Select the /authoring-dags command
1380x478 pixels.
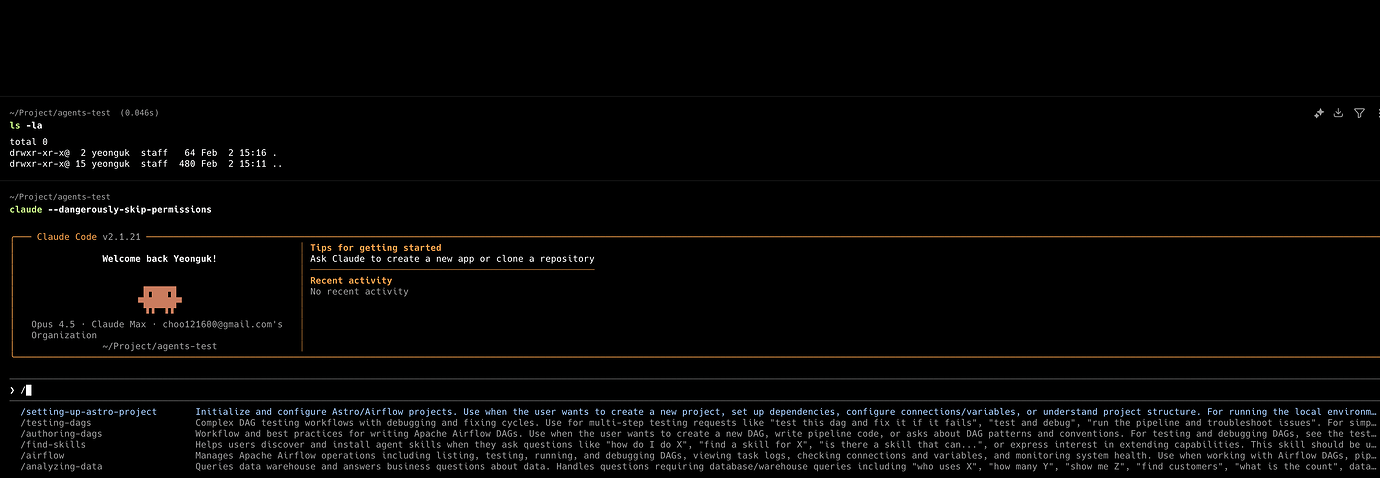point(61,434)
